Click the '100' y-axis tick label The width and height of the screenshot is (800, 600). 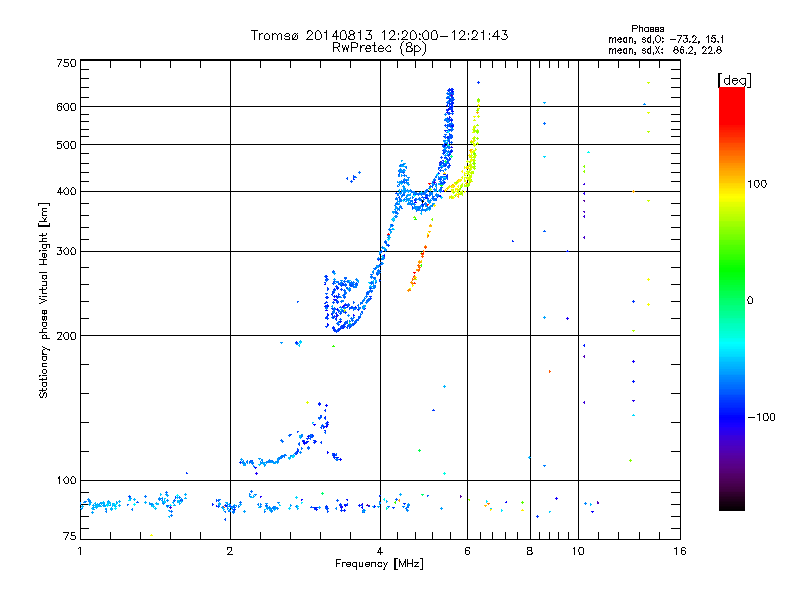click(67, 480)
